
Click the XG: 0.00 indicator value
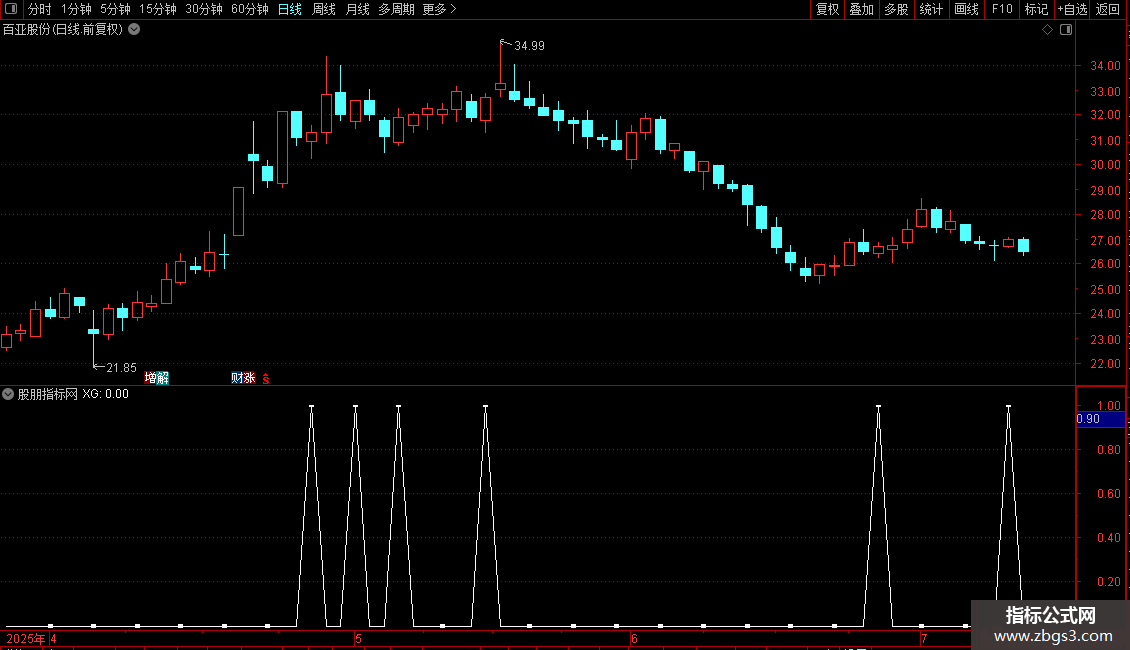105,394
